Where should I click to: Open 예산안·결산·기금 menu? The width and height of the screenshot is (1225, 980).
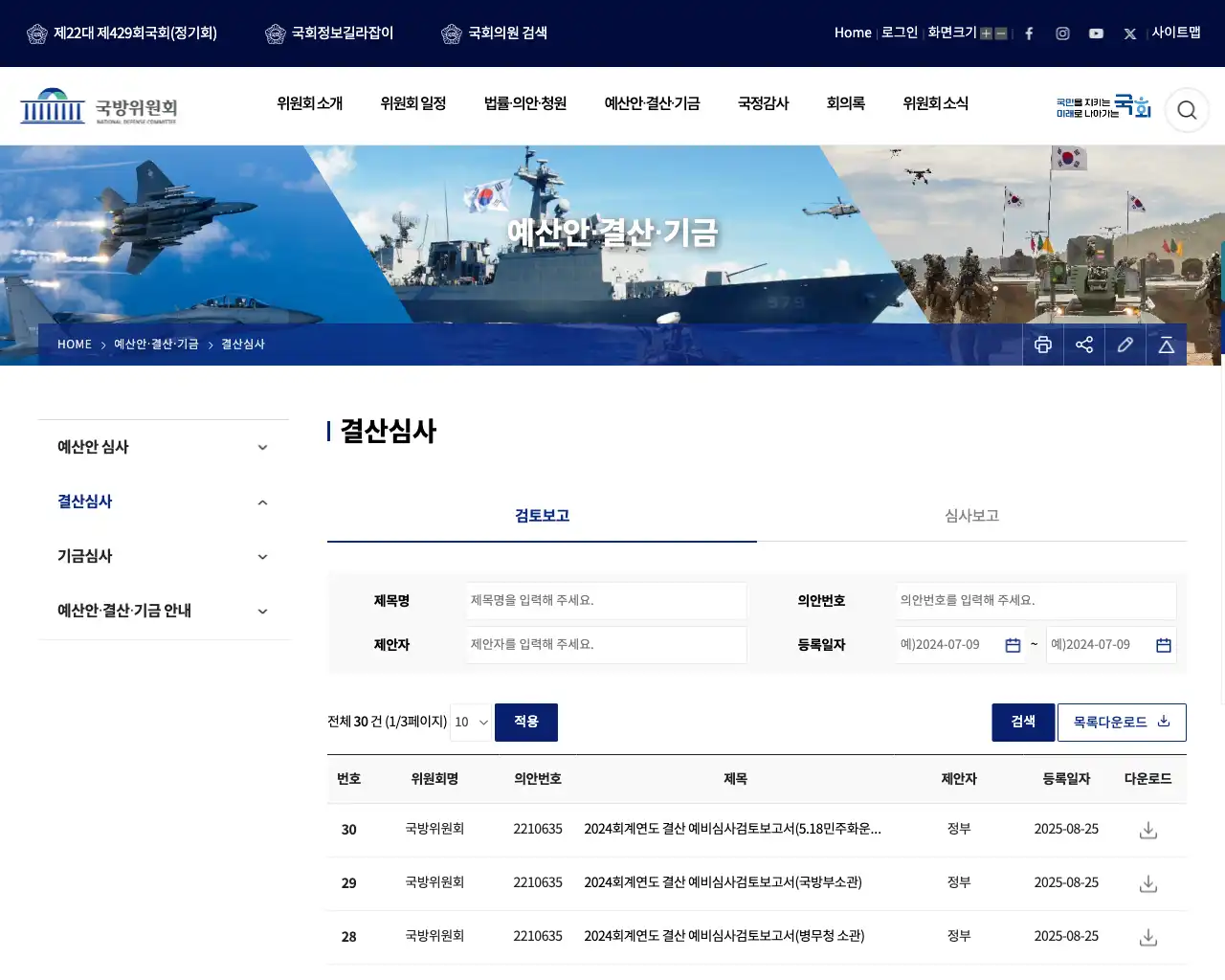coord(652,103)
